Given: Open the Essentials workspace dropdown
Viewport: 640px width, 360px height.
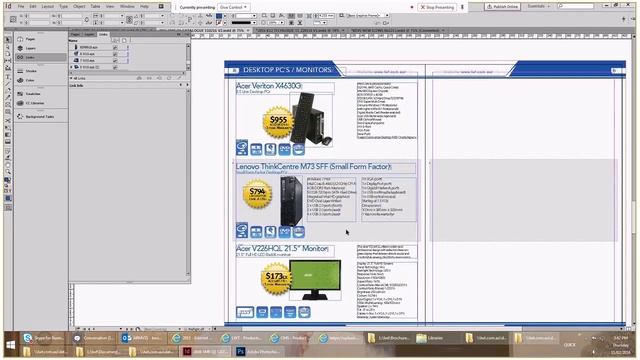Looking at the screenshot, I should tap(538, 6).
